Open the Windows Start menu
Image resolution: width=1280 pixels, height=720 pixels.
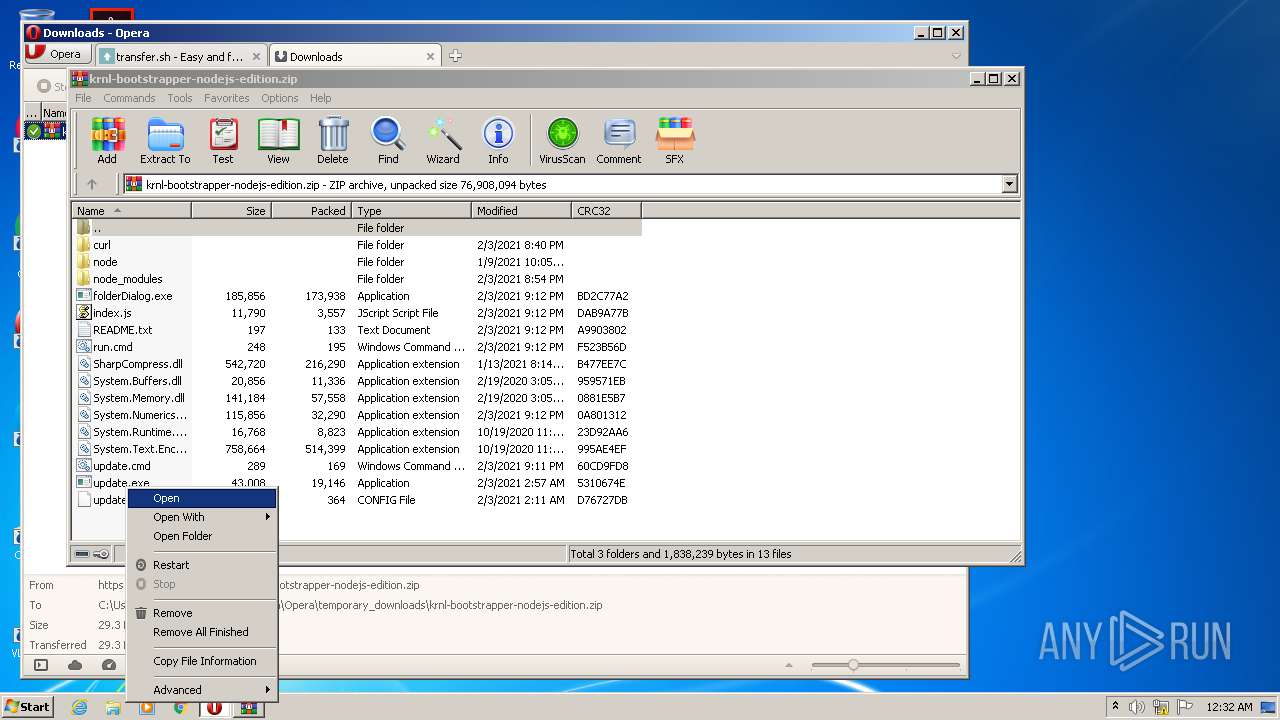(x=28, y=706)
